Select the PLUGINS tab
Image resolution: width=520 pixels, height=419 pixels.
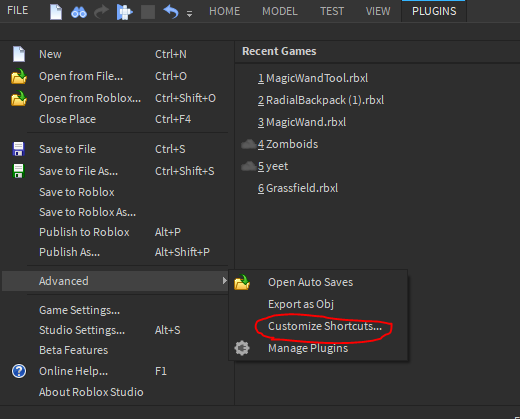tap(434, 11)
